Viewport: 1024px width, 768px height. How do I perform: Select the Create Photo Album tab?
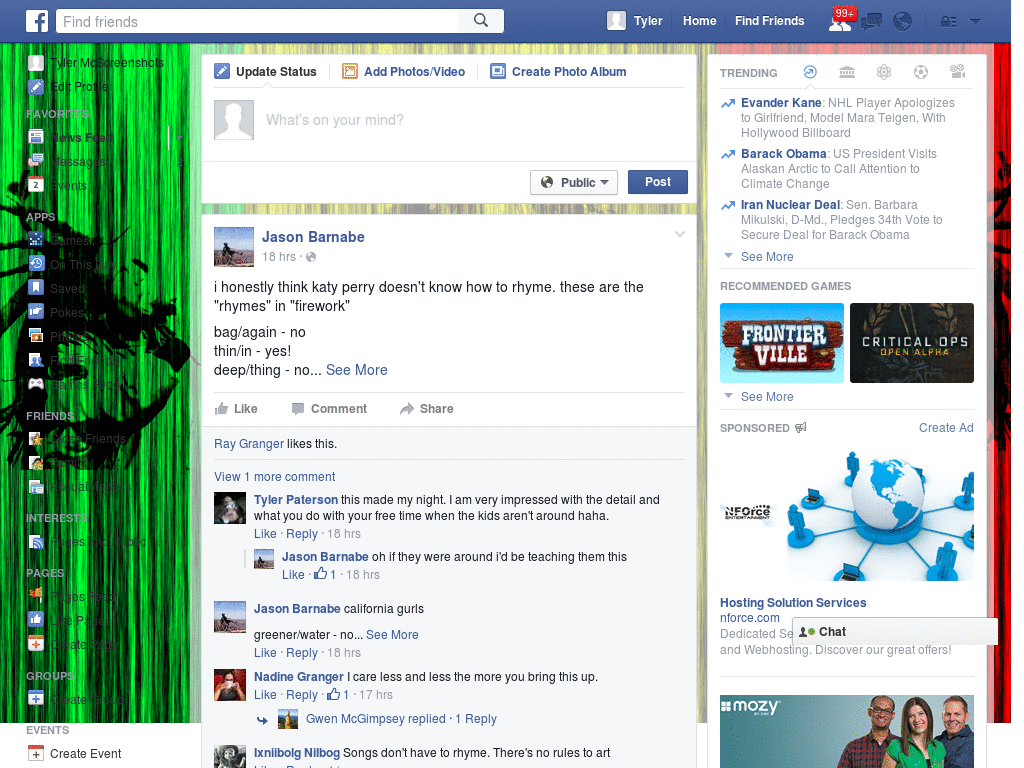point(559,72)
